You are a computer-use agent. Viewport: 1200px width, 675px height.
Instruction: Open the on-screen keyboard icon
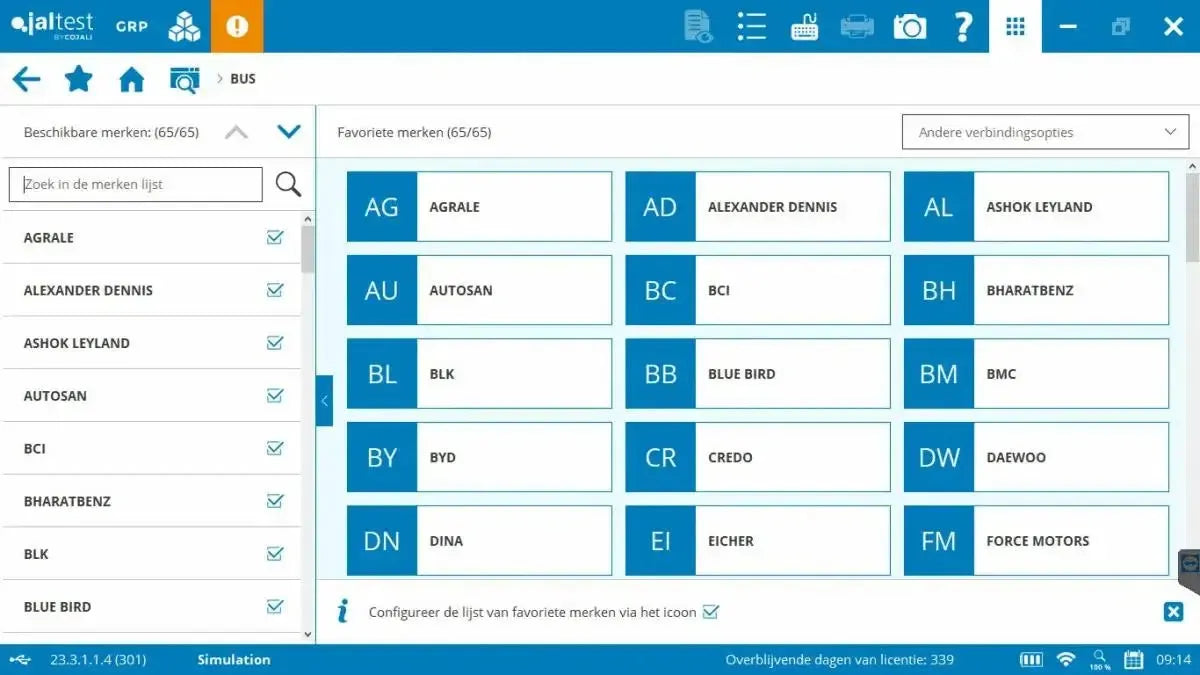pyautogui.click(x=805, y=26)
